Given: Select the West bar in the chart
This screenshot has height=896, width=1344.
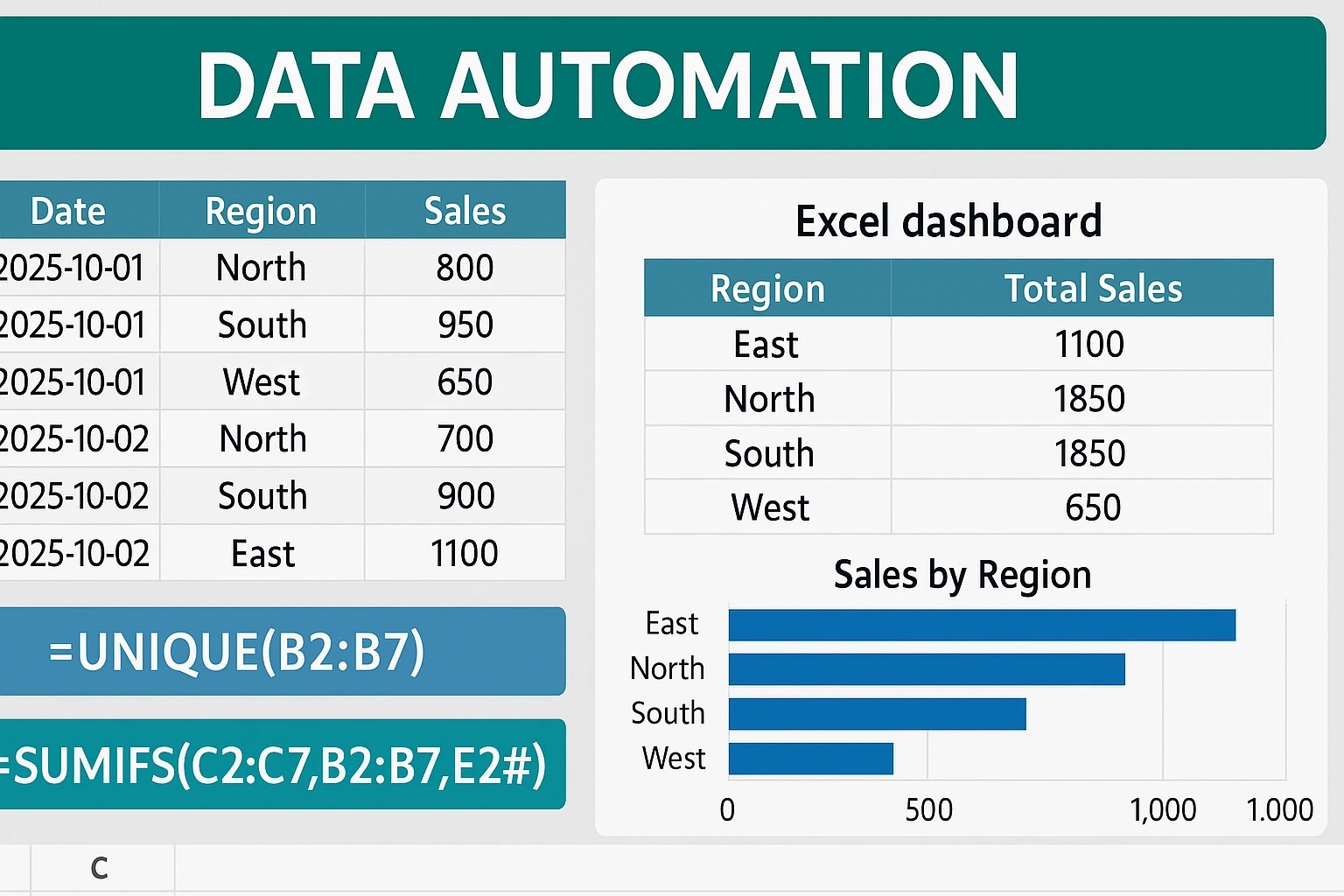Looking at the screenshot, I should (810, 759).
